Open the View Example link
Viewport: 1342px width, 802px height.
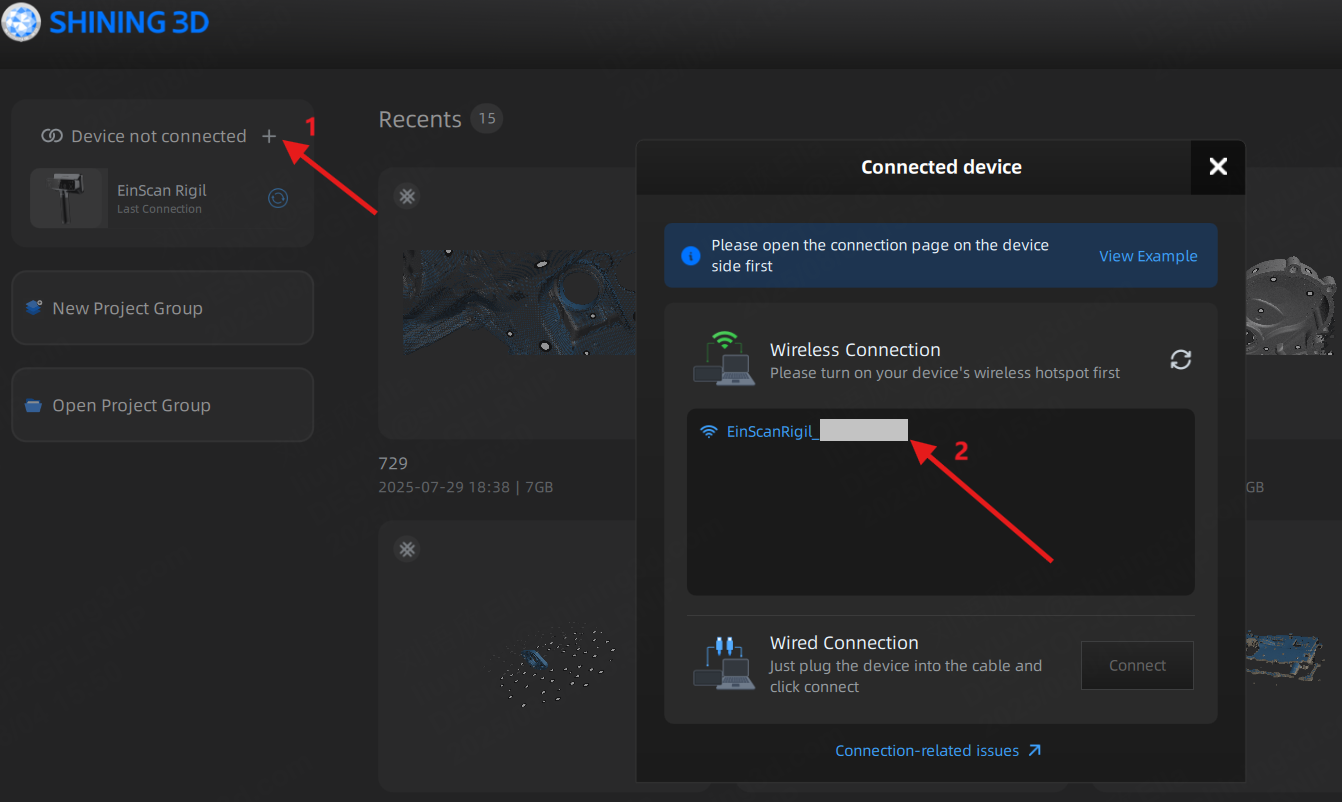click(x=1148, y=256)
